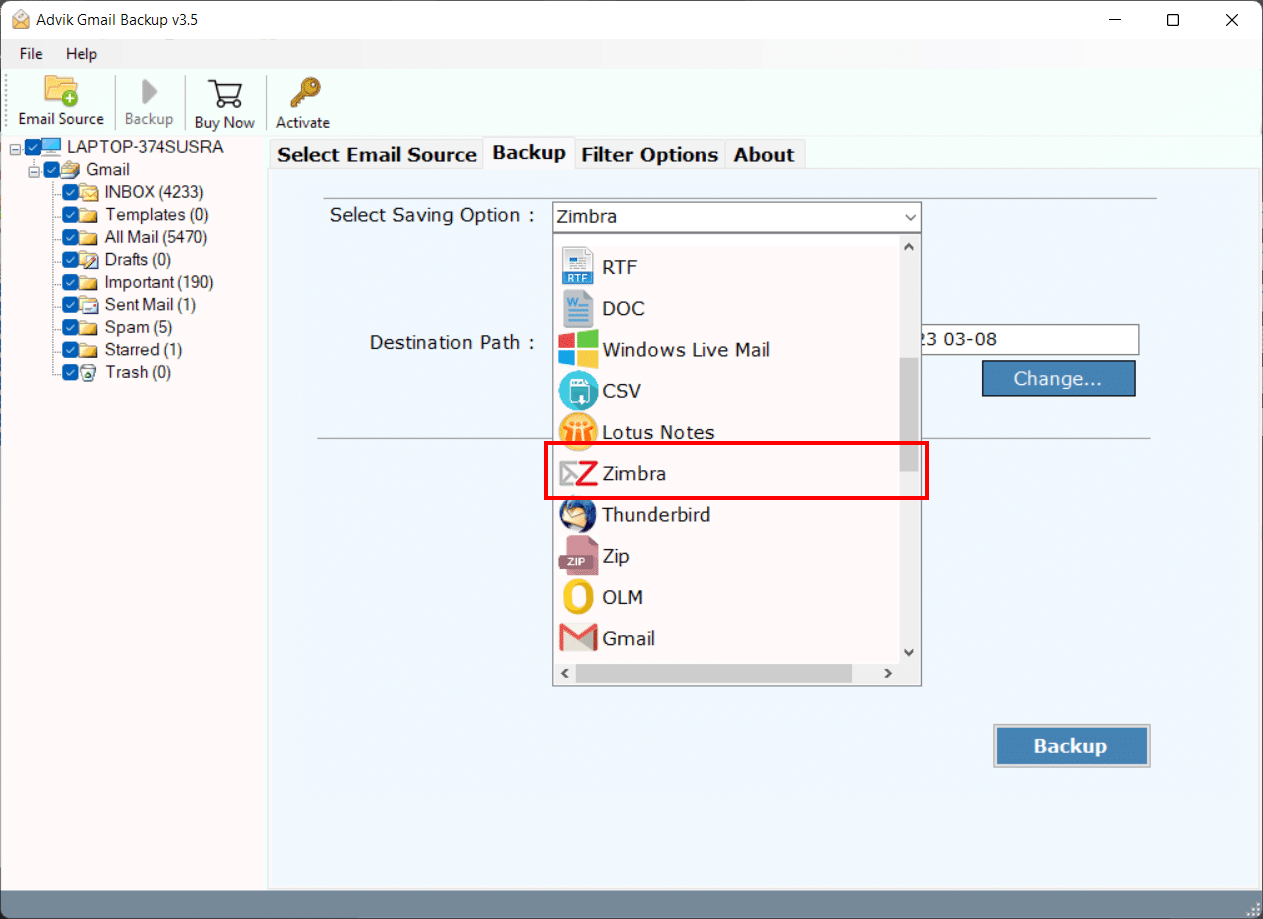Toggle the Important (190) checkbox
Image resolution: width=1263 pixels, height=919 pixels.
point(70,282)
